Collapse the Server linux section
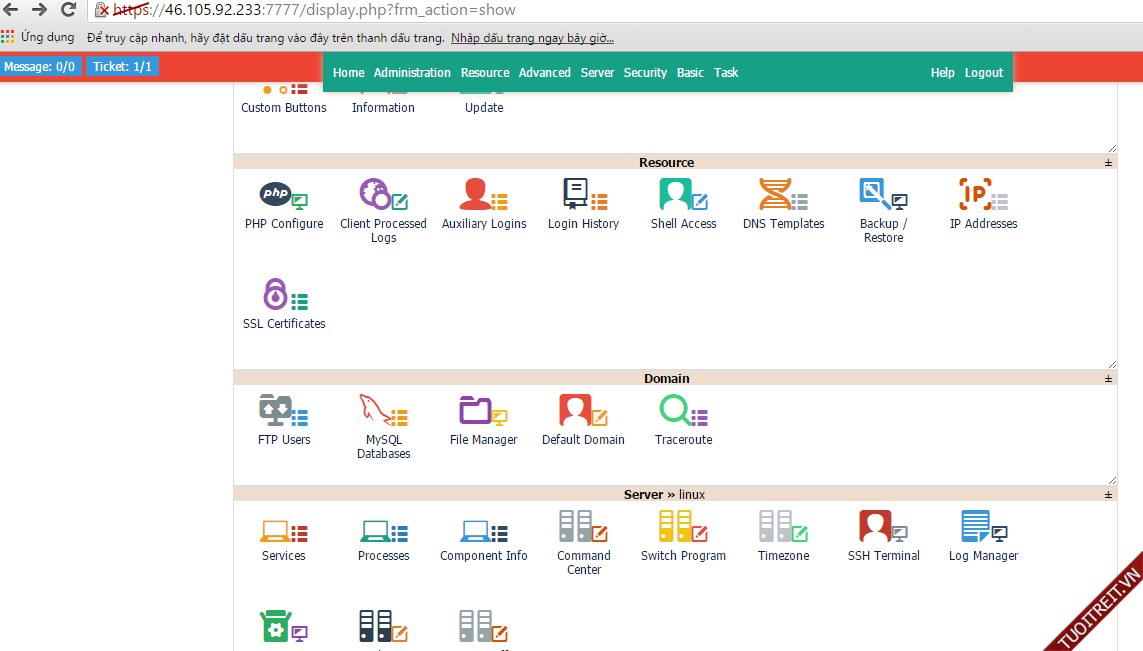 pyautogui.click(x=1108, y=495)
